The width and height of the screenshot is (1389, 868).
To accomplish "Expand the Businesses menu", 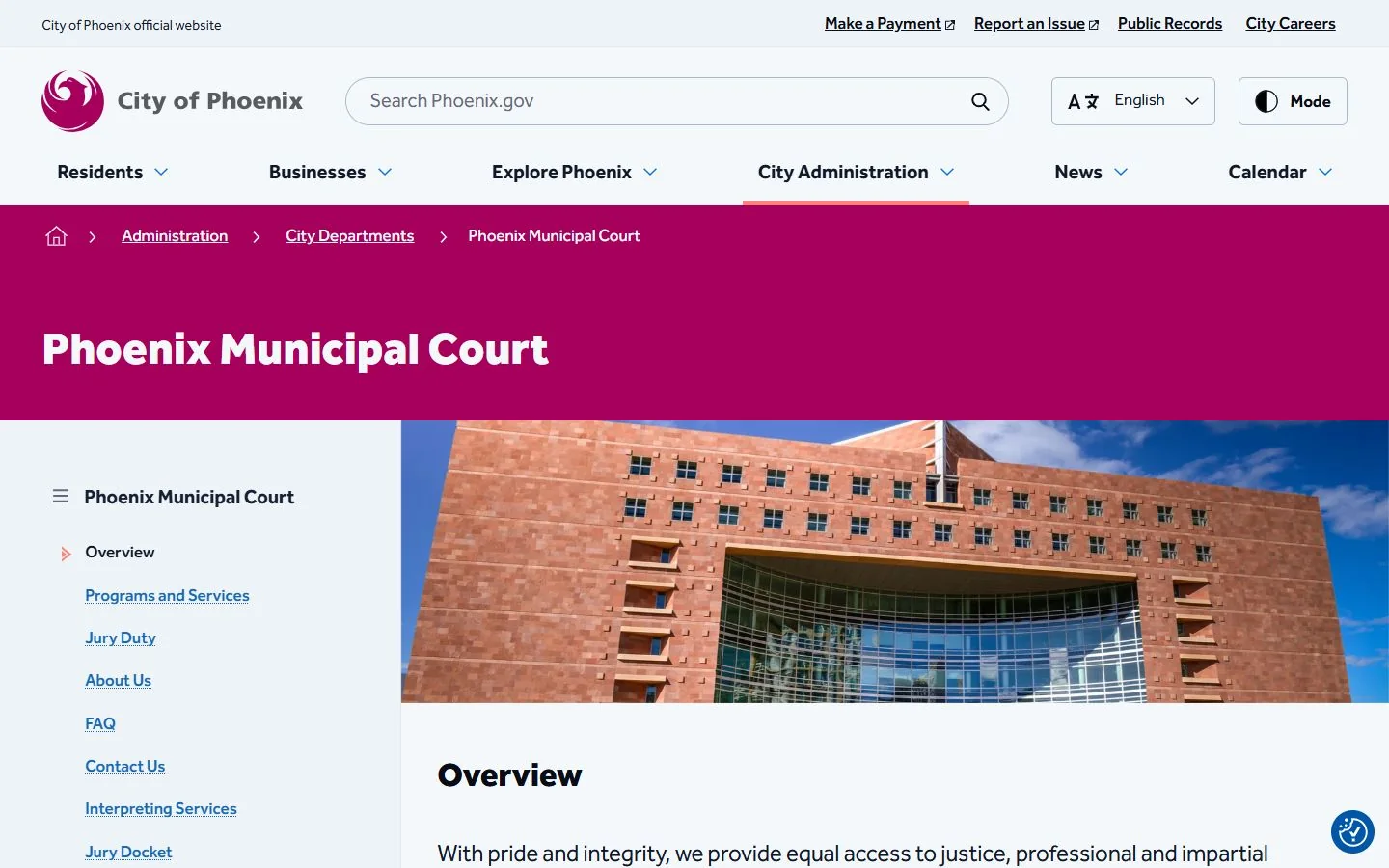I will coord(331,172).
